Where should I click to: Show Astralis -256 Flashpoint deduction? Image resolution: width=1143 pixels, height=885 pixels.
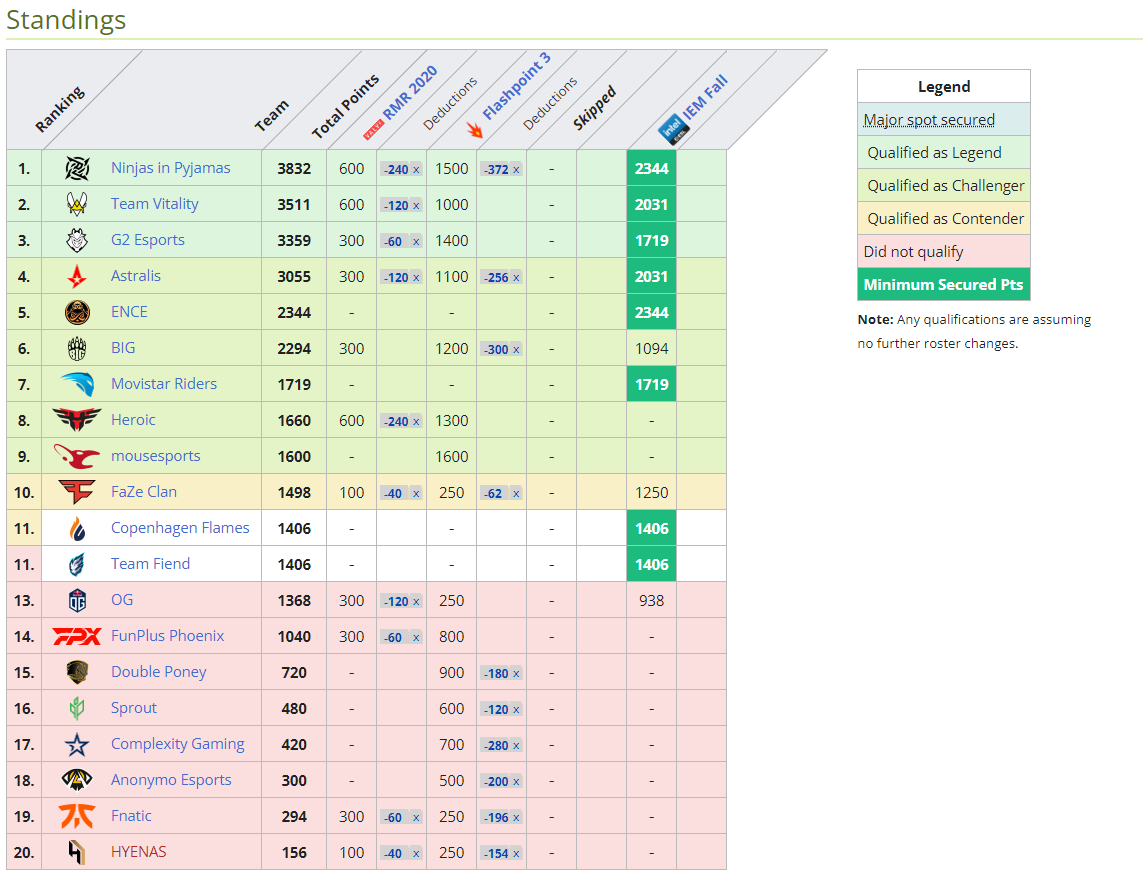502,277
